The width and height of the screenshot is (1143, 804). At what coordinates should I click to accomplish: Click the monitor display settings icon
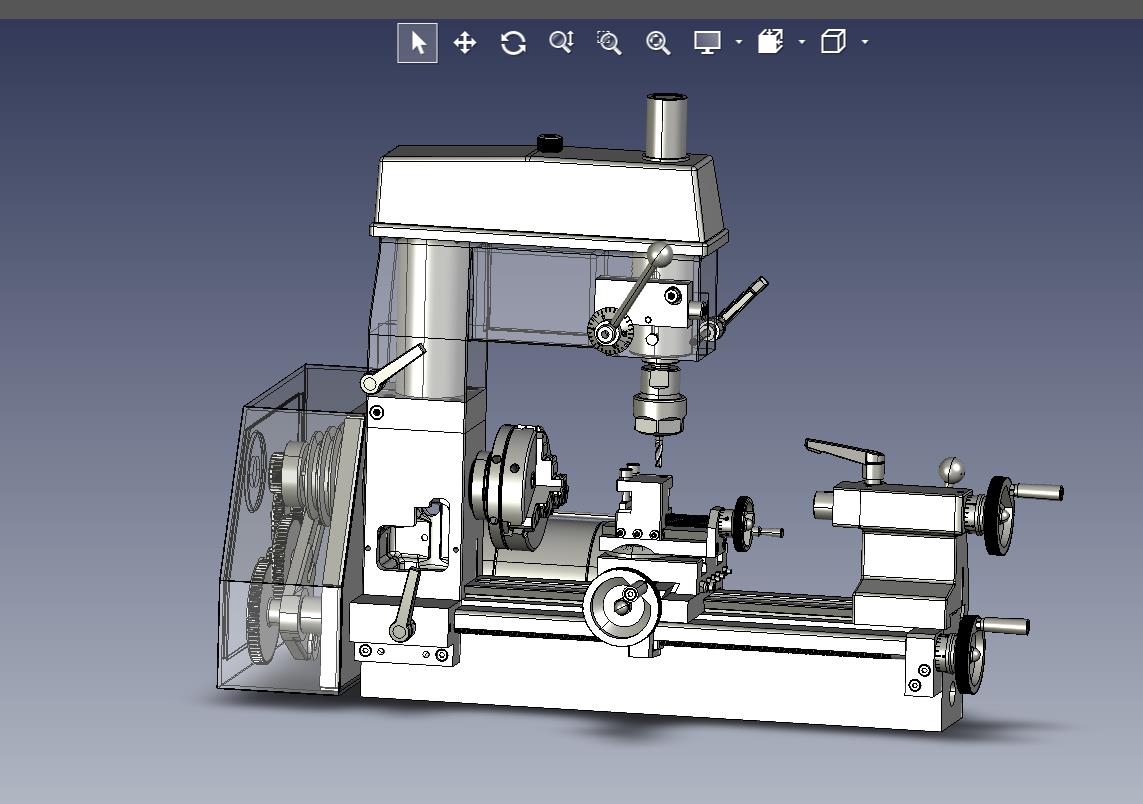708,42
